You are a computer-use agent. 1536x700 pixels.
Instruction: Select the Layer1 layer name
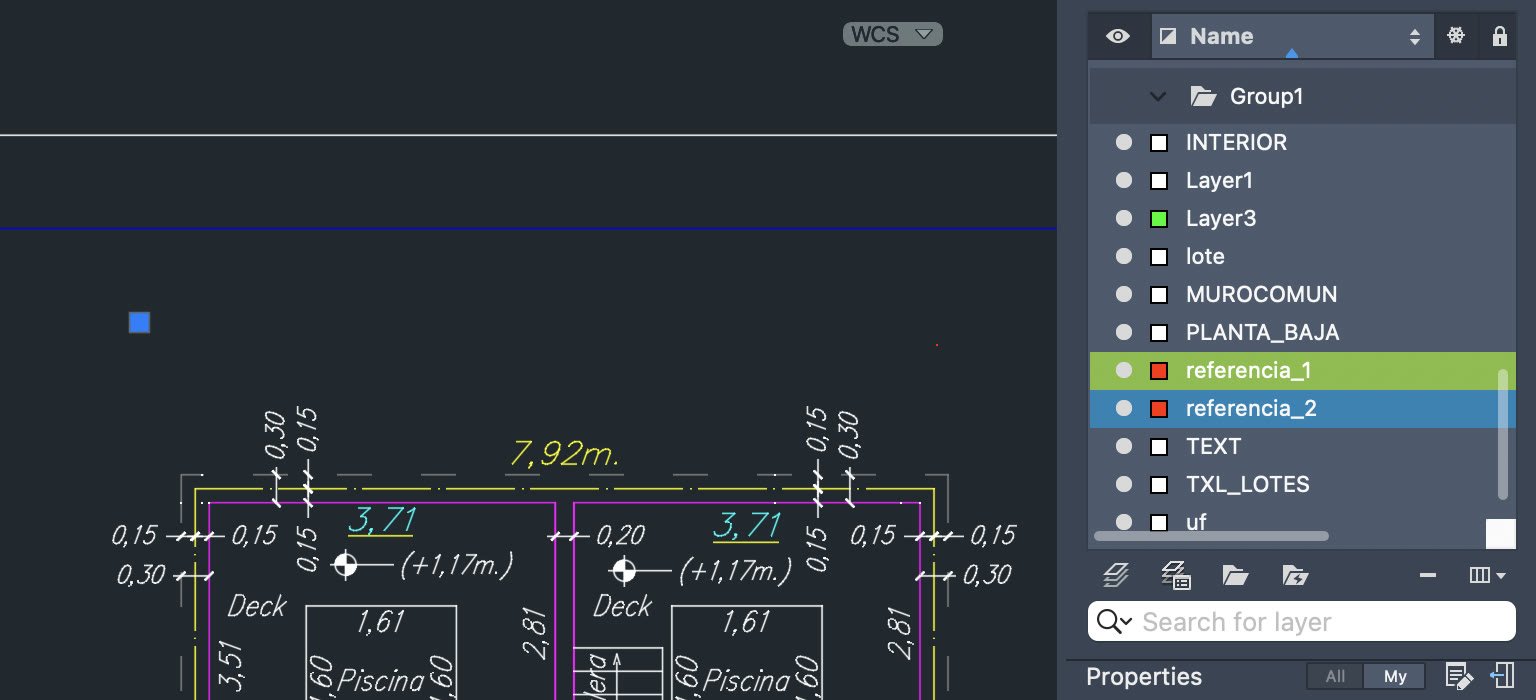1219,181
